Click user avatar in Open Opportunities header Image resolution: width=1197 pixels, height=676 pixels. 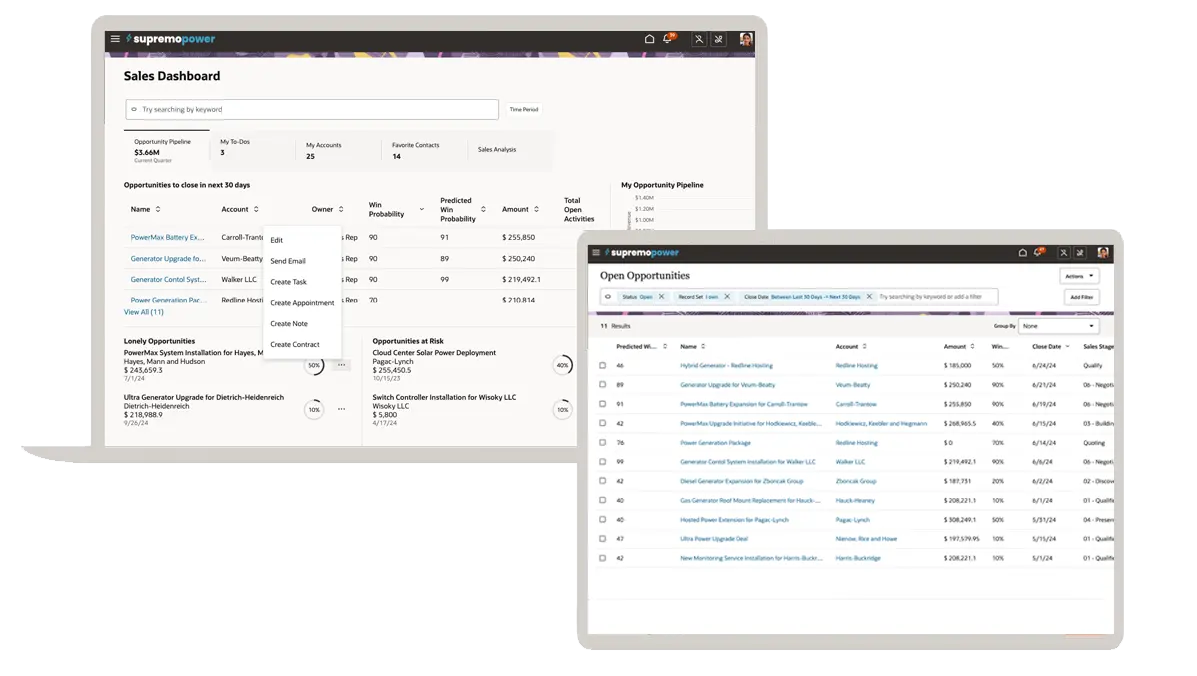1103,253
